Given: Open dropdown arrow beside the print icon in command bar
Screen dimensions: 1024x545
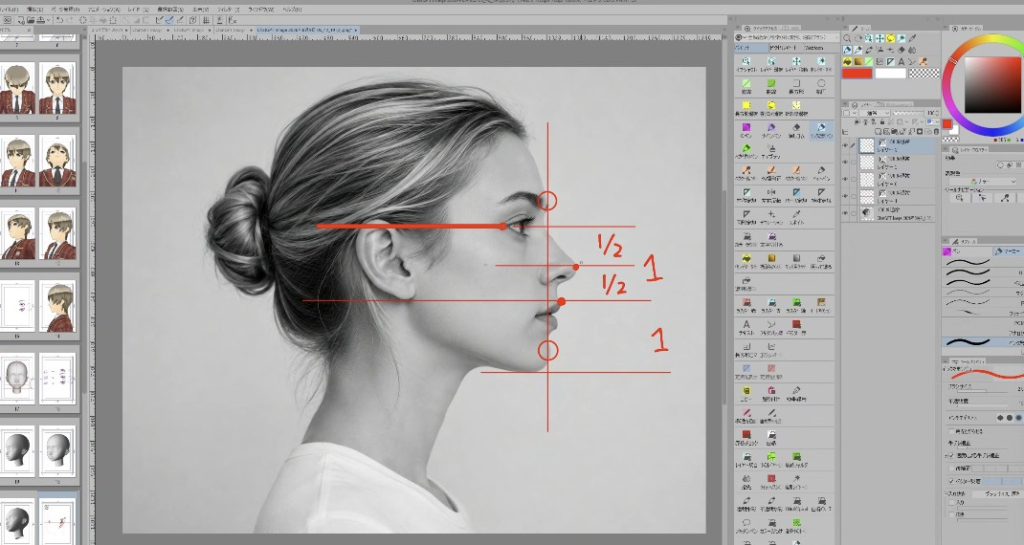Looking at the screenshot, I should click(x=49, y=20).
